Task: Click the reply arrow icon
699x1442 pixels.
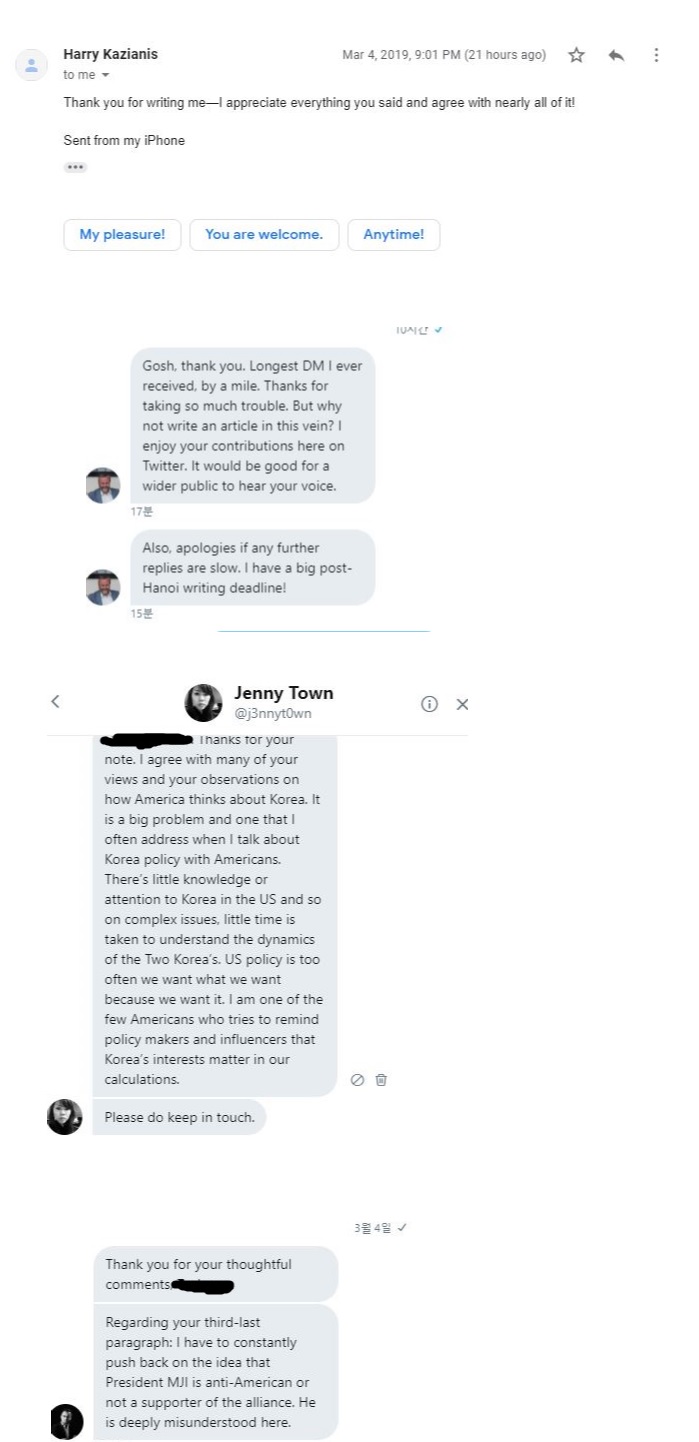Action: pos(616,55)
